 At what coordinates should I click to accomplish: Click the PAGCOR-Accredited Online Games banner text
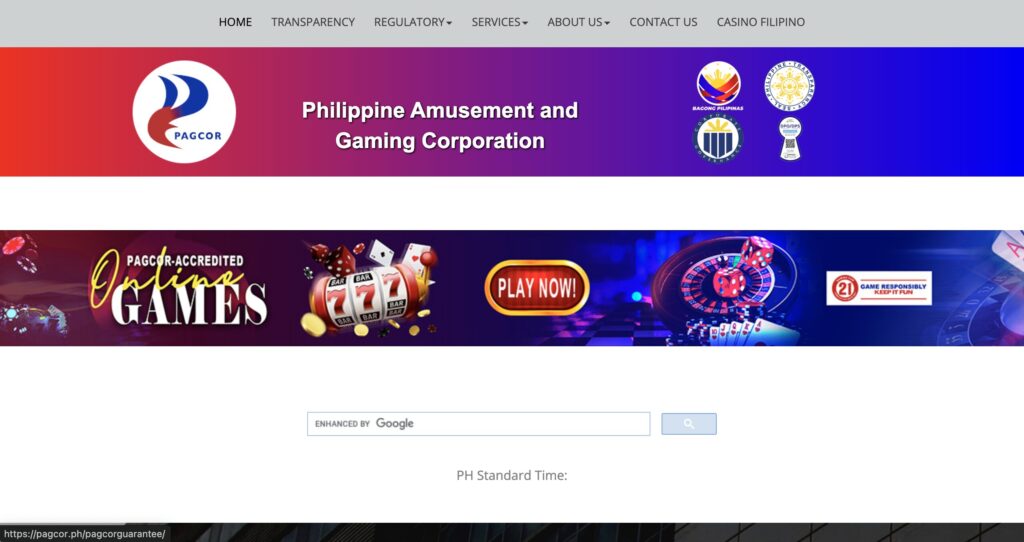(180, 287)
